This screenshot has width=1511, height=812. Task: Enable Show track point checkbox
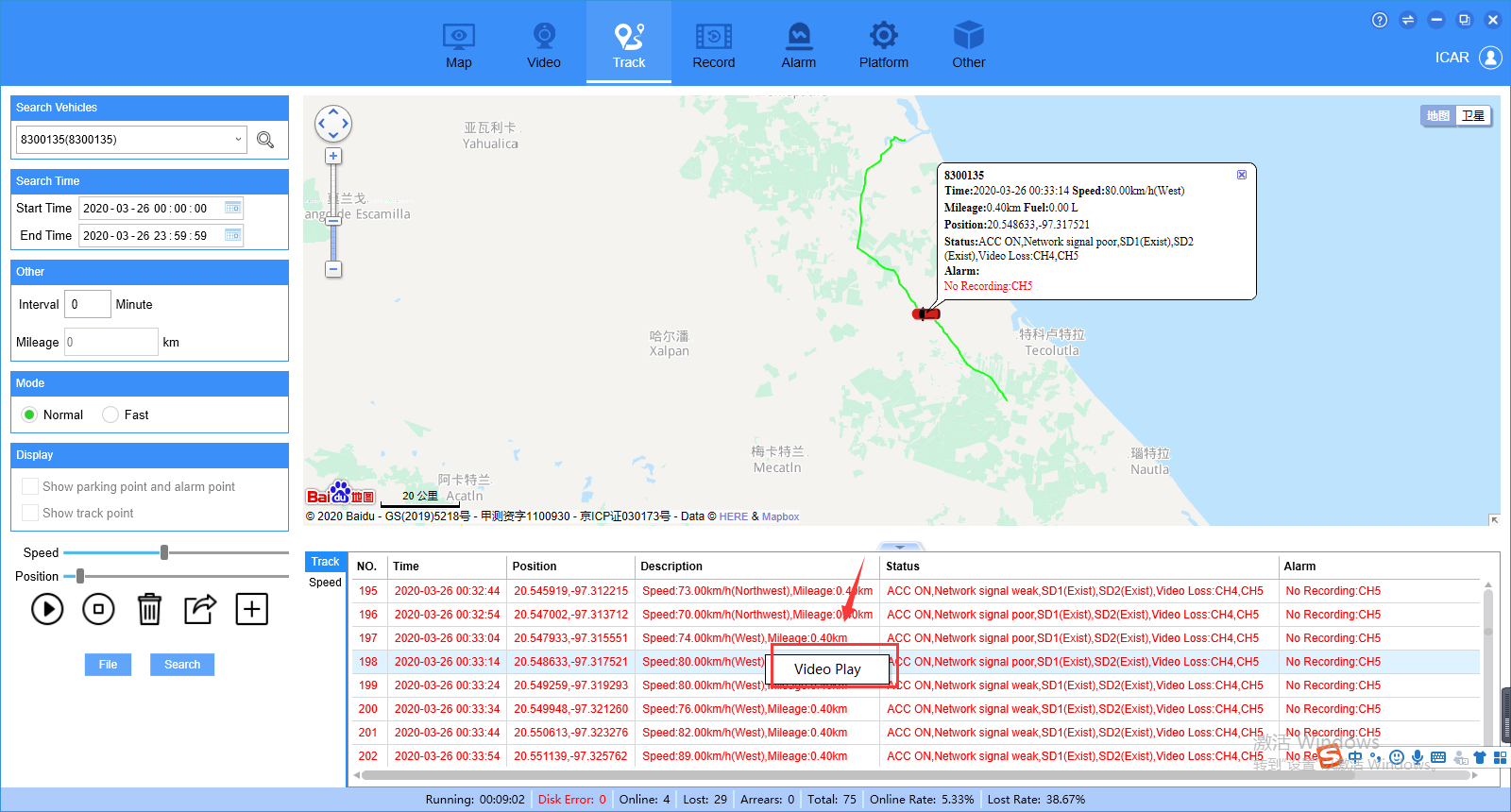coord(30,513)
